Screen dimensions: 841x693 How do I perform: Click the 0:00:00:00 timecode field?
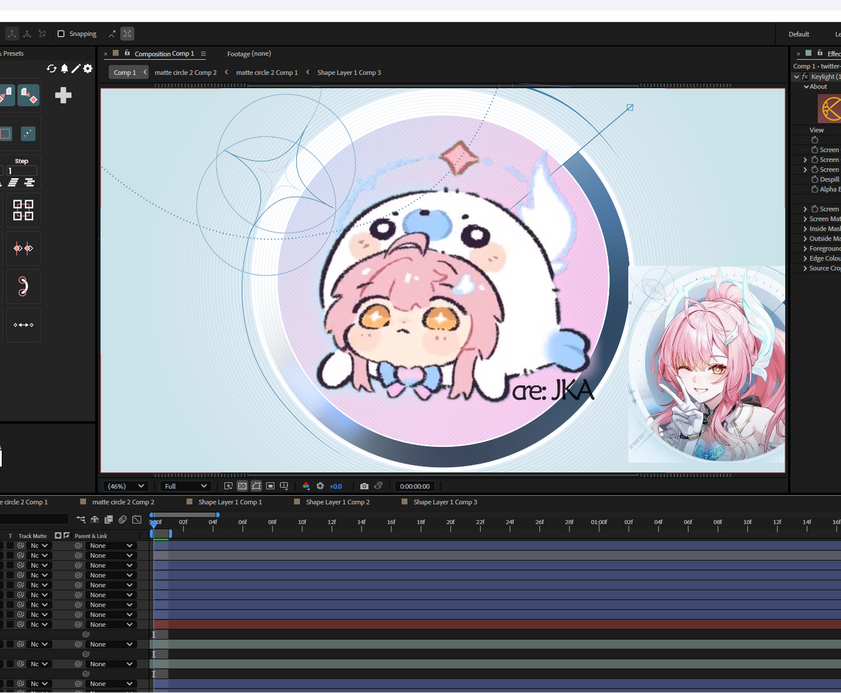(x=415, y=486)
